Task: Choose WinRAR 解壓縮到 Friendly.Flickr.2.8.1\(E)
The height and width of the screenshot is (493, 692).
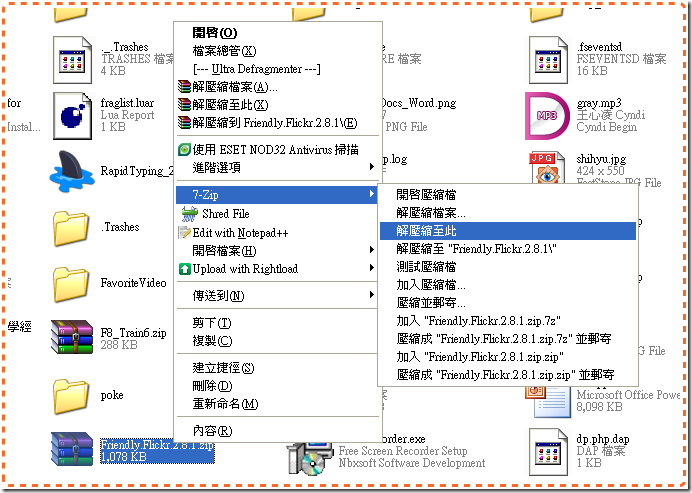Action: click(x=278, y=123)
